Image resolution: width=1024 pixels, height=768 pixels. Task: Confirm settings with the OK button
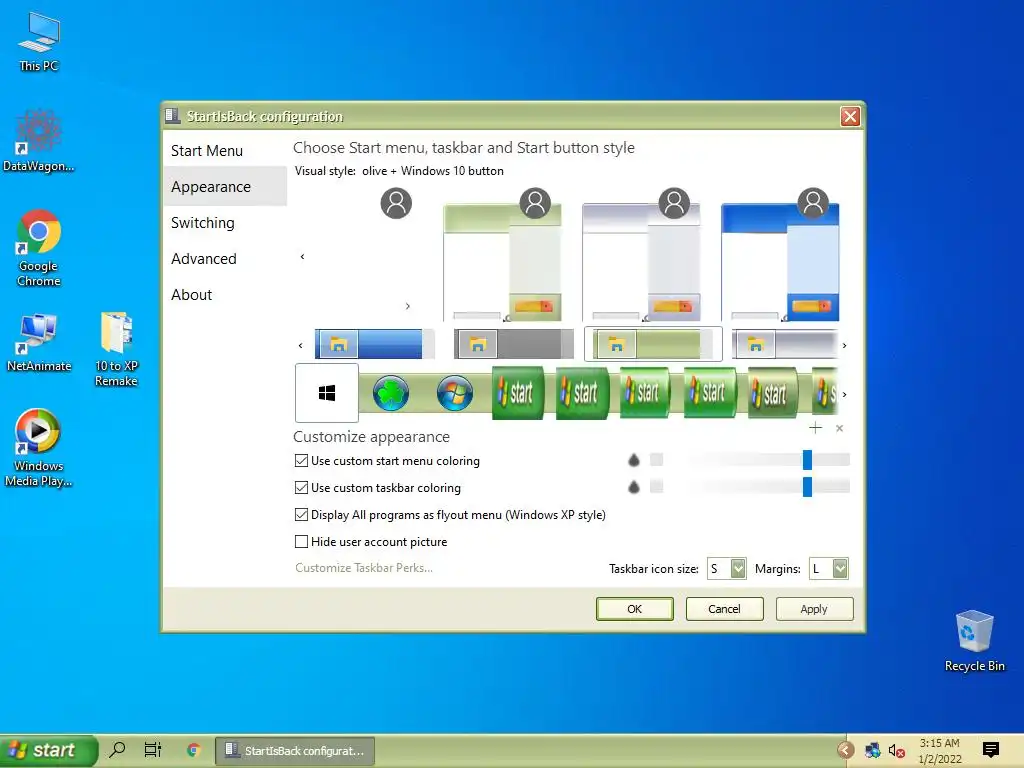(634, 609)
